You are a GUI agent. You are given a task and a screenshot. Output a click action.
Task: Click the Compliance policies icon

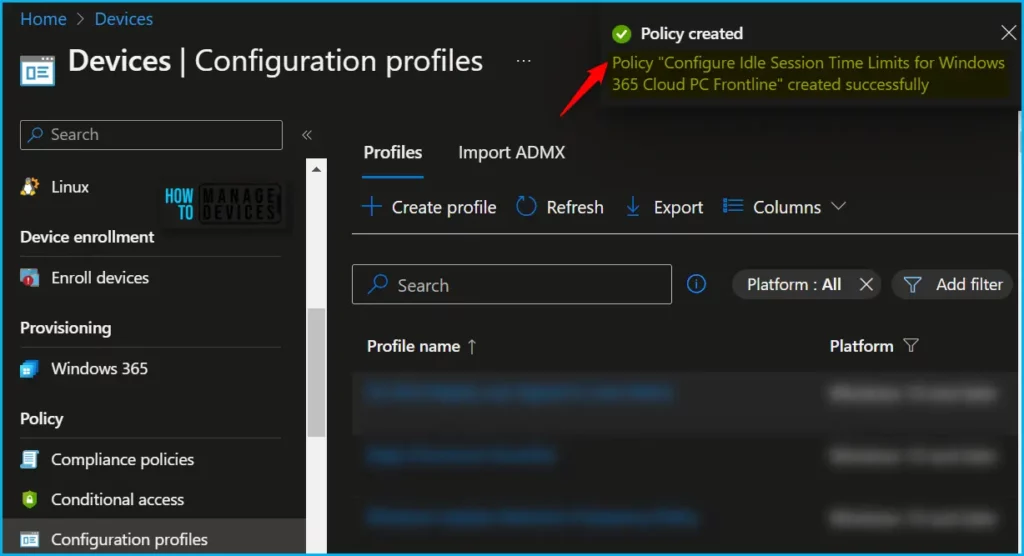pyautogui.click(x=29, y=459)
